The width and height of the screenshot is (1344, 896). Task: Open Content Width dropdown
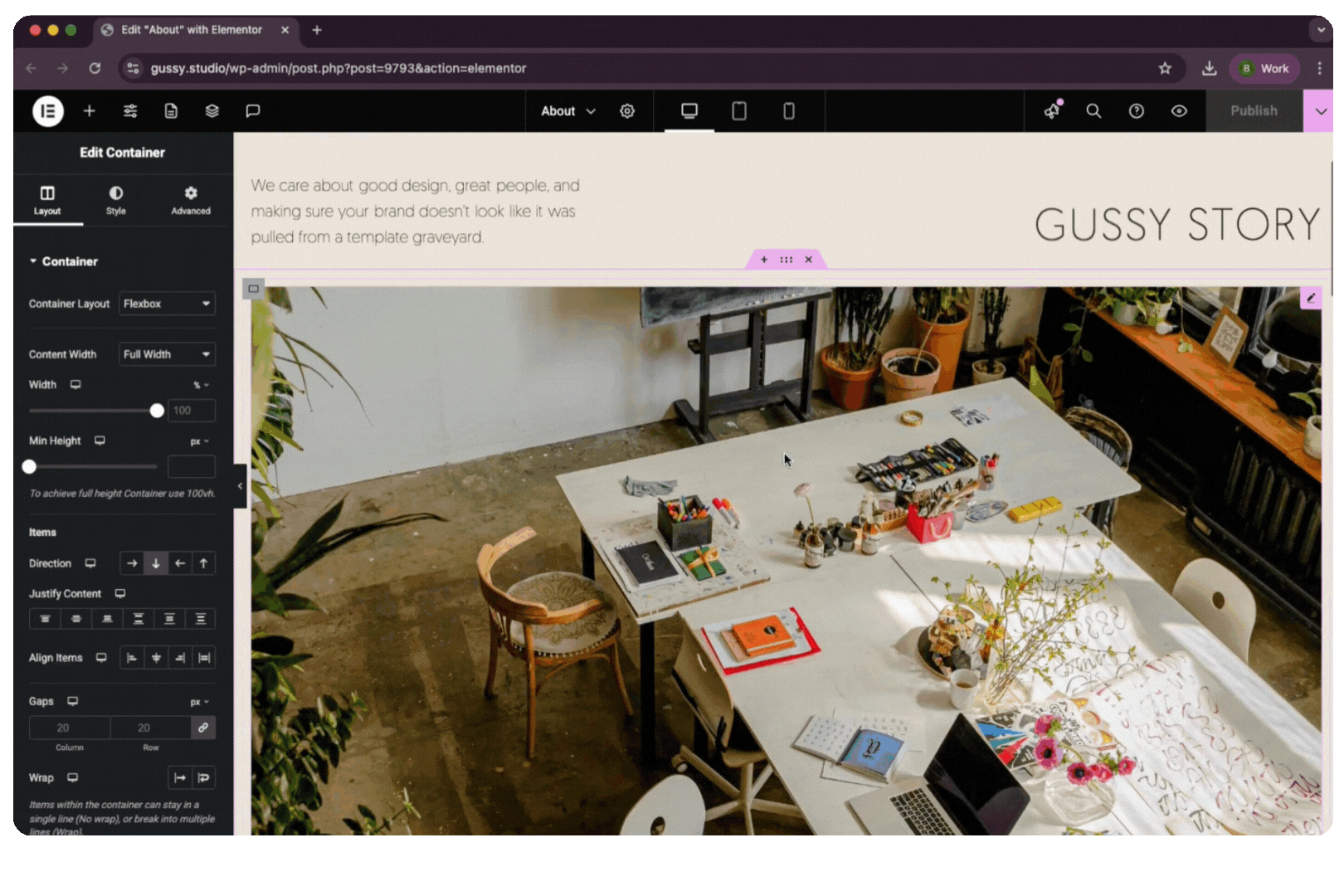[167, 354]
